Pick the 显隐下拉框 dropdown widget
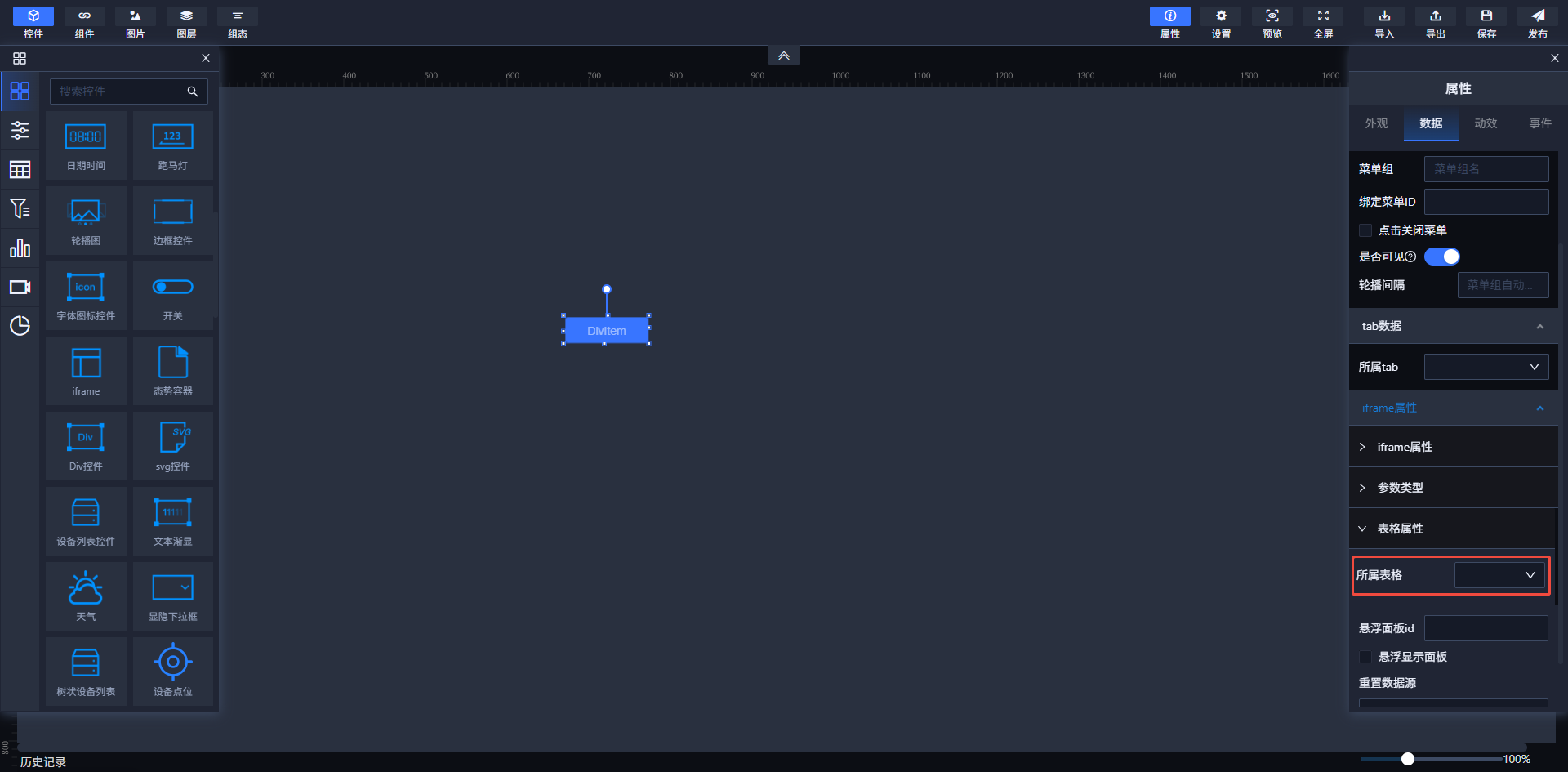 [x=172, y=596]
